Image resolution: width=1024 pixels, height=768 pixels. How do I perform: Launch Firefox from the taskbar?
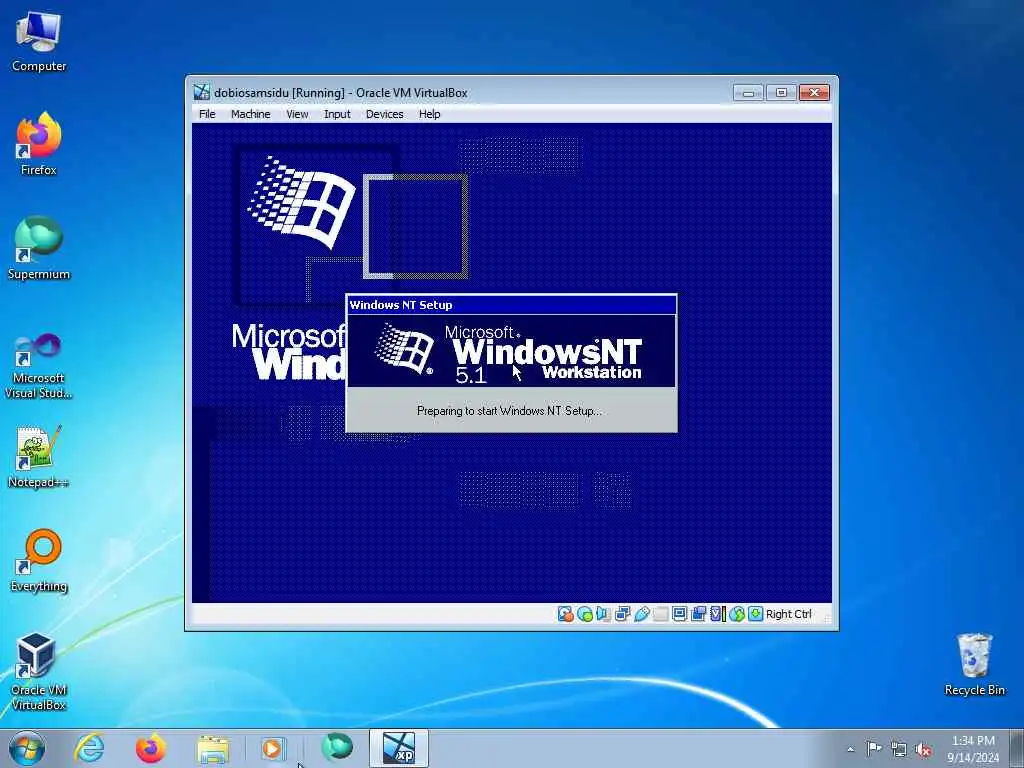pyautogui.click(x=150, y=748)
